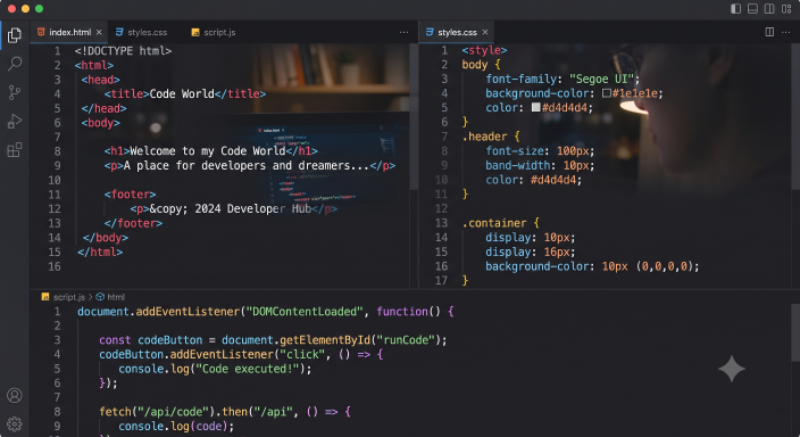Open color picker for #1e1e1e swatch

(x=607, y=93)
